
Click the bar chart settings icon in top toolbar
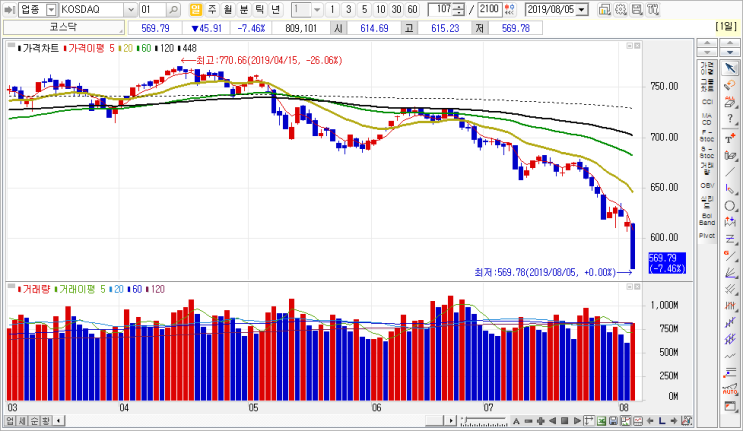click(604, 9)
